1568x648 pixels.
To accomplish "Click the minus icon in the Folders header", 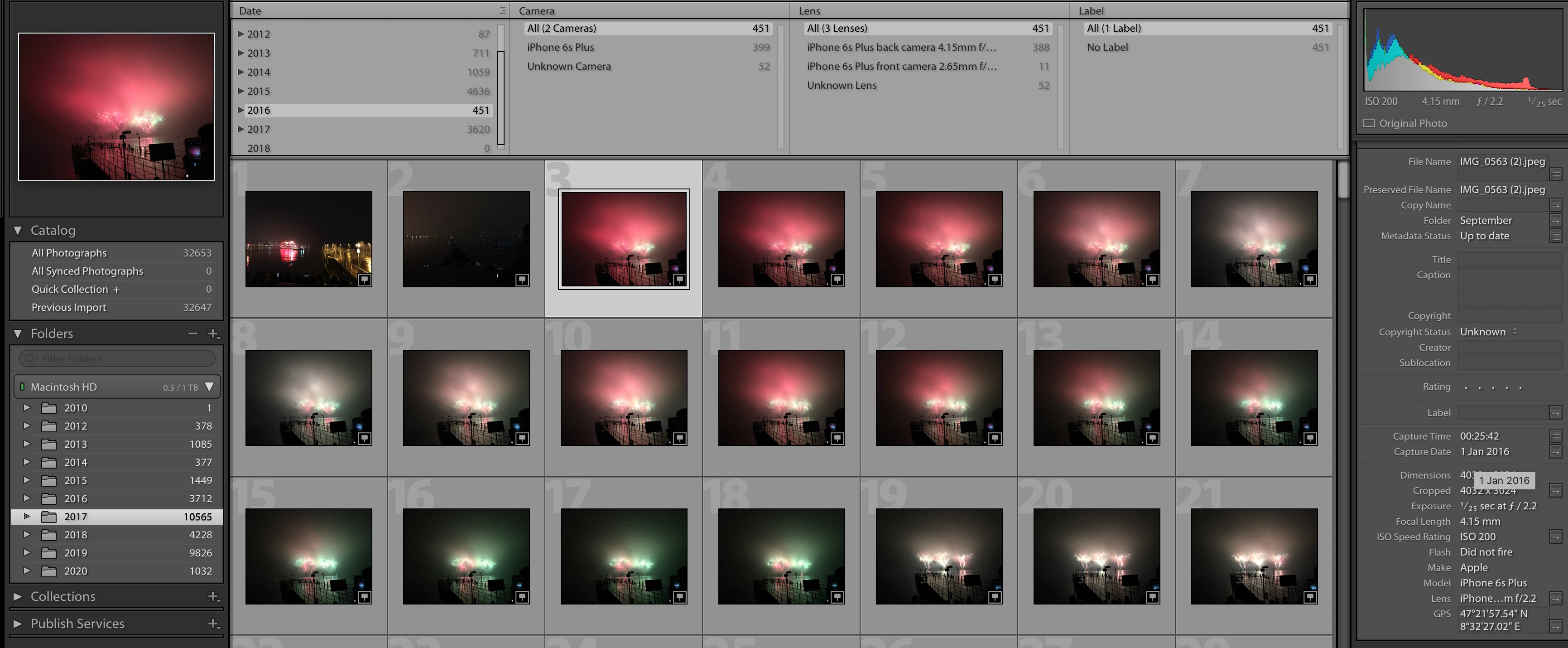I will pos(193,334).
